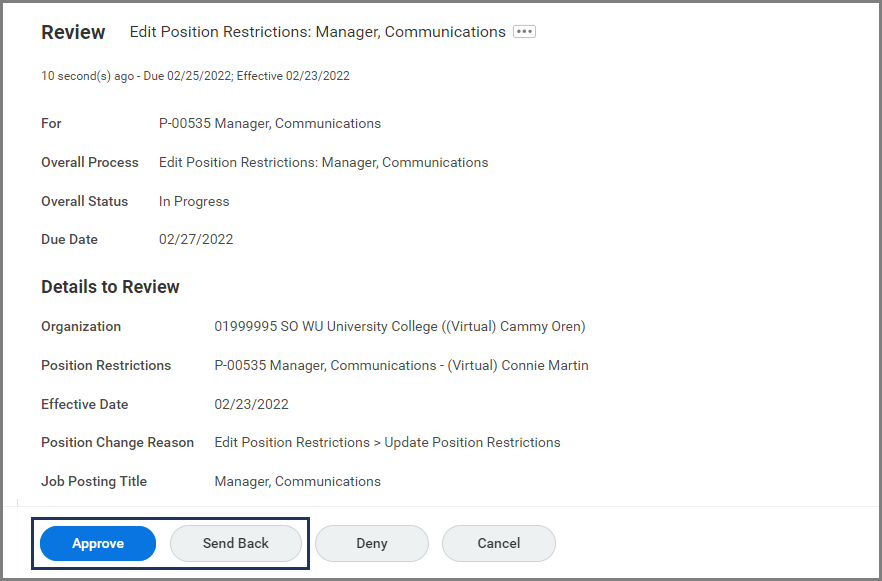The width and height of the screenshot is (882, 581).
Task: Select the organization 01999995 SO WU University College
Action: point(399,326)
